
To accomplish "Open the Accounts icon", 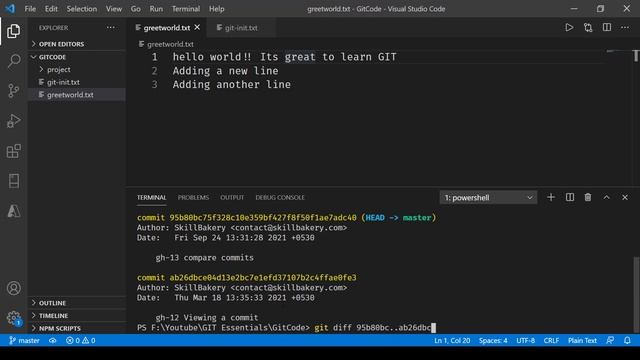I will [x=13, y=288].
